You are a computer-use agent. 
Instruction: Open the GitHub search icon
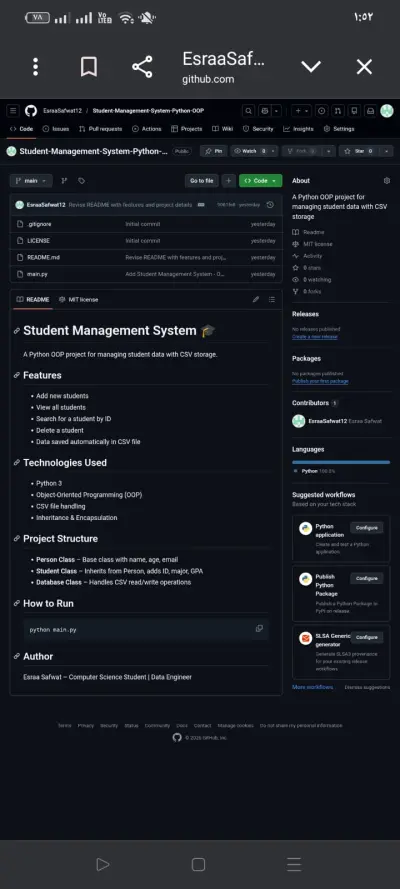pos(248,111)
